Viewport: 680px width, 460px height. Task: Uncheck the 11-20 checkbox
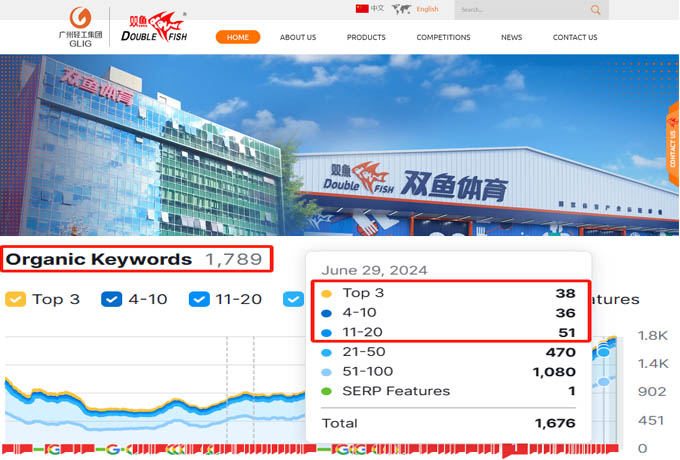pos(199,299)
